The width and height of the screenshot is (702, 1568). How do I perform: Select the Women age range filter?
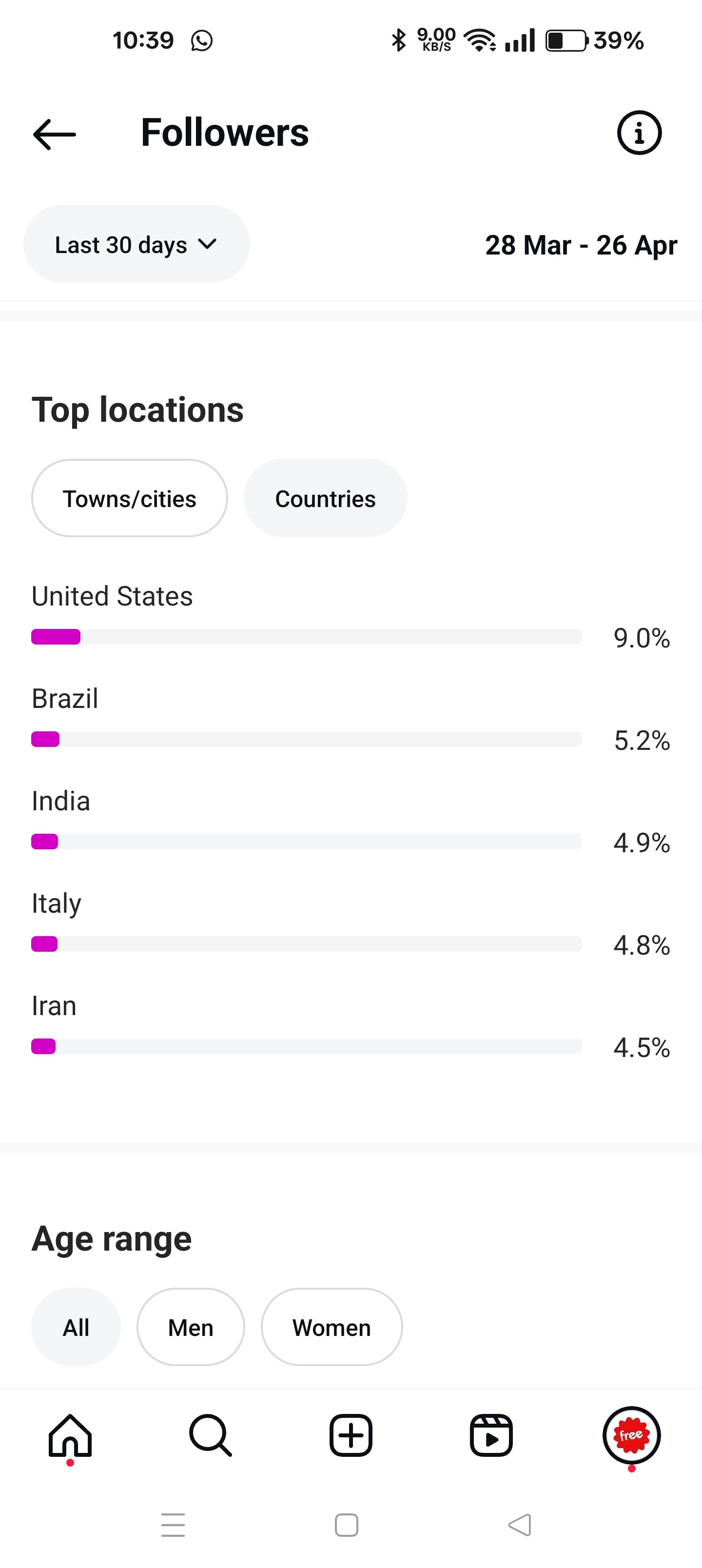click(332, 1327)
